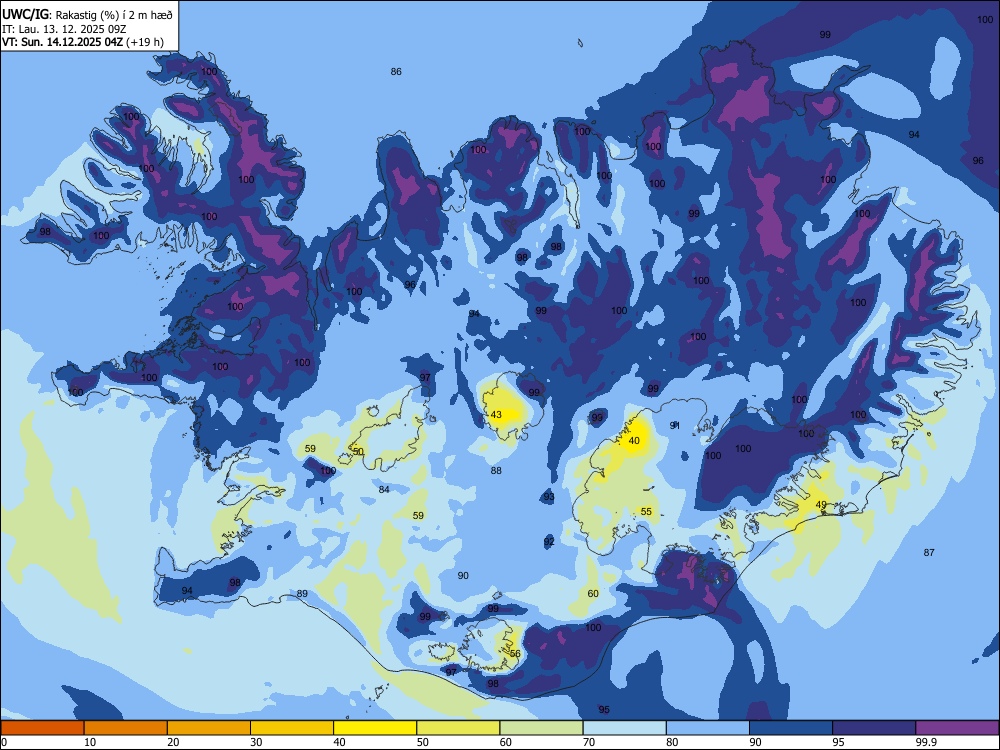Select the 50–60 pale yellow legend swatch
1000x750 pixels.
[458, 728]
